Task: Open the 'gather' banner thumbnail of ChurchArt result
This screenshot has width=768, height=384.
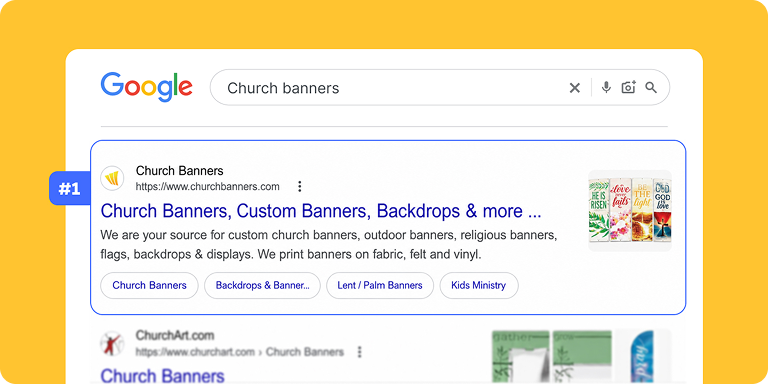Action: [x=520, y=357]
